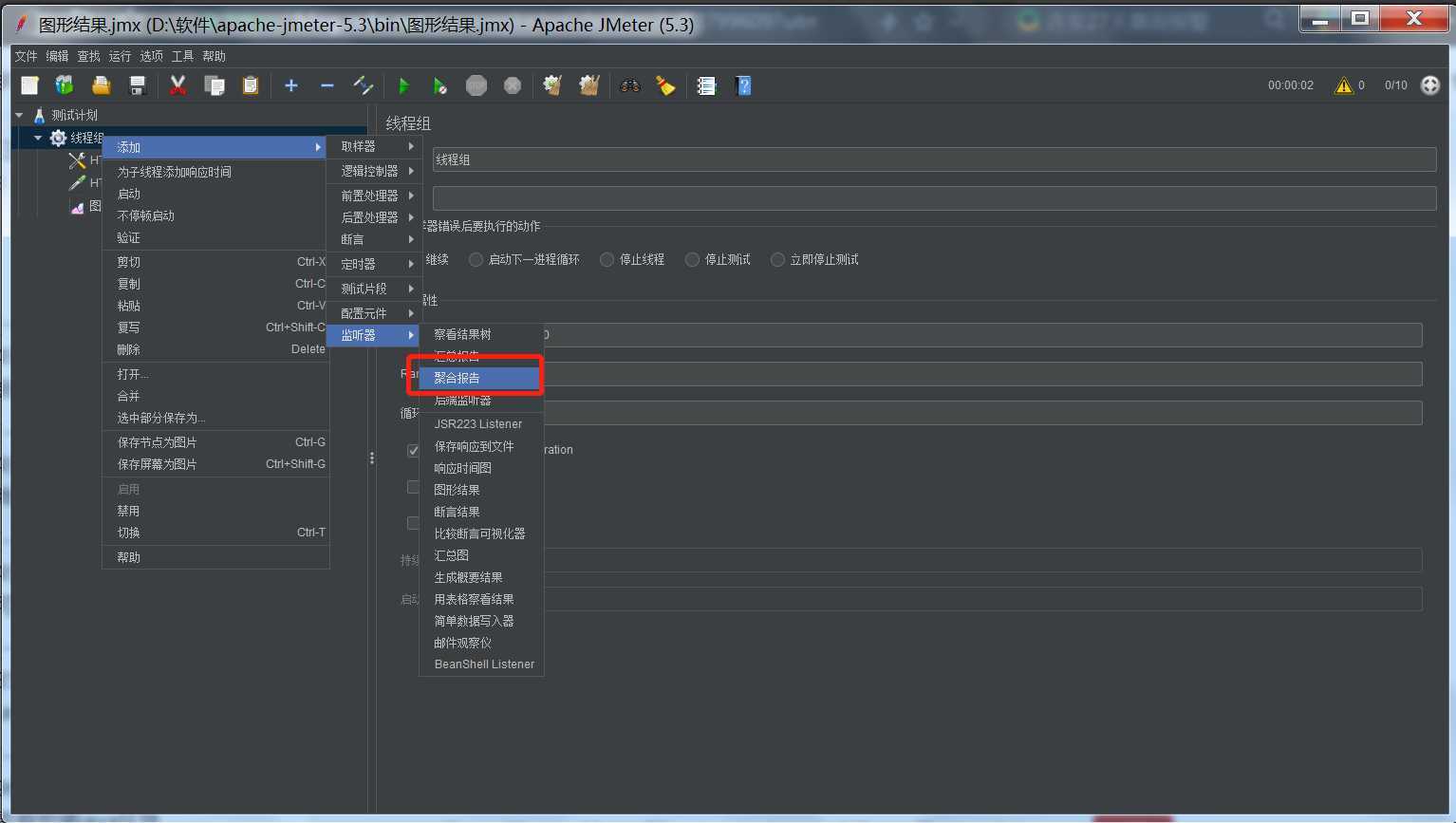Click the thread group name input field
This screenshot has width=1456, height=823.
[934, 159]
